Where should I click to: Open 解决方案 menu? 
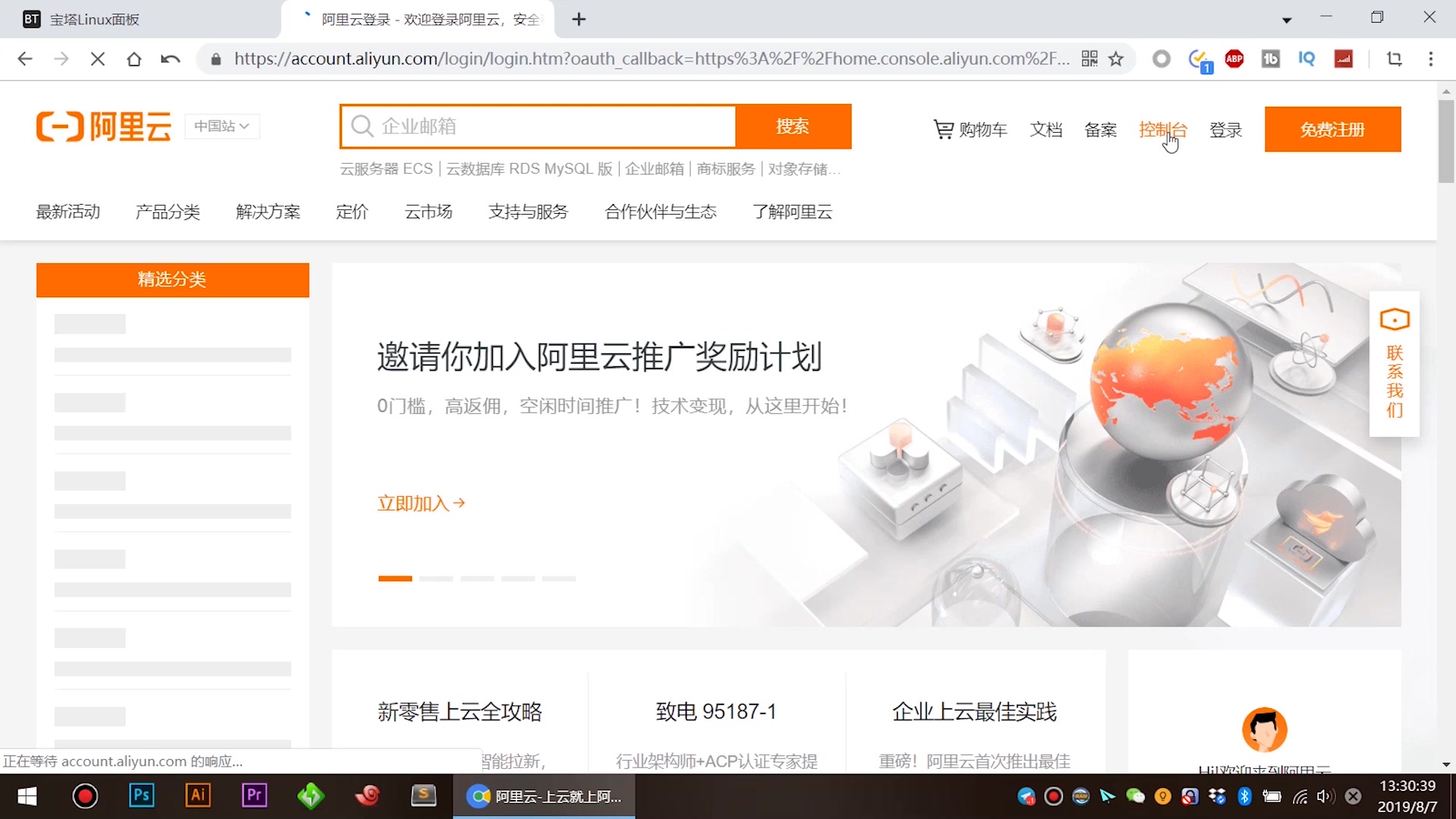point(268,212)
